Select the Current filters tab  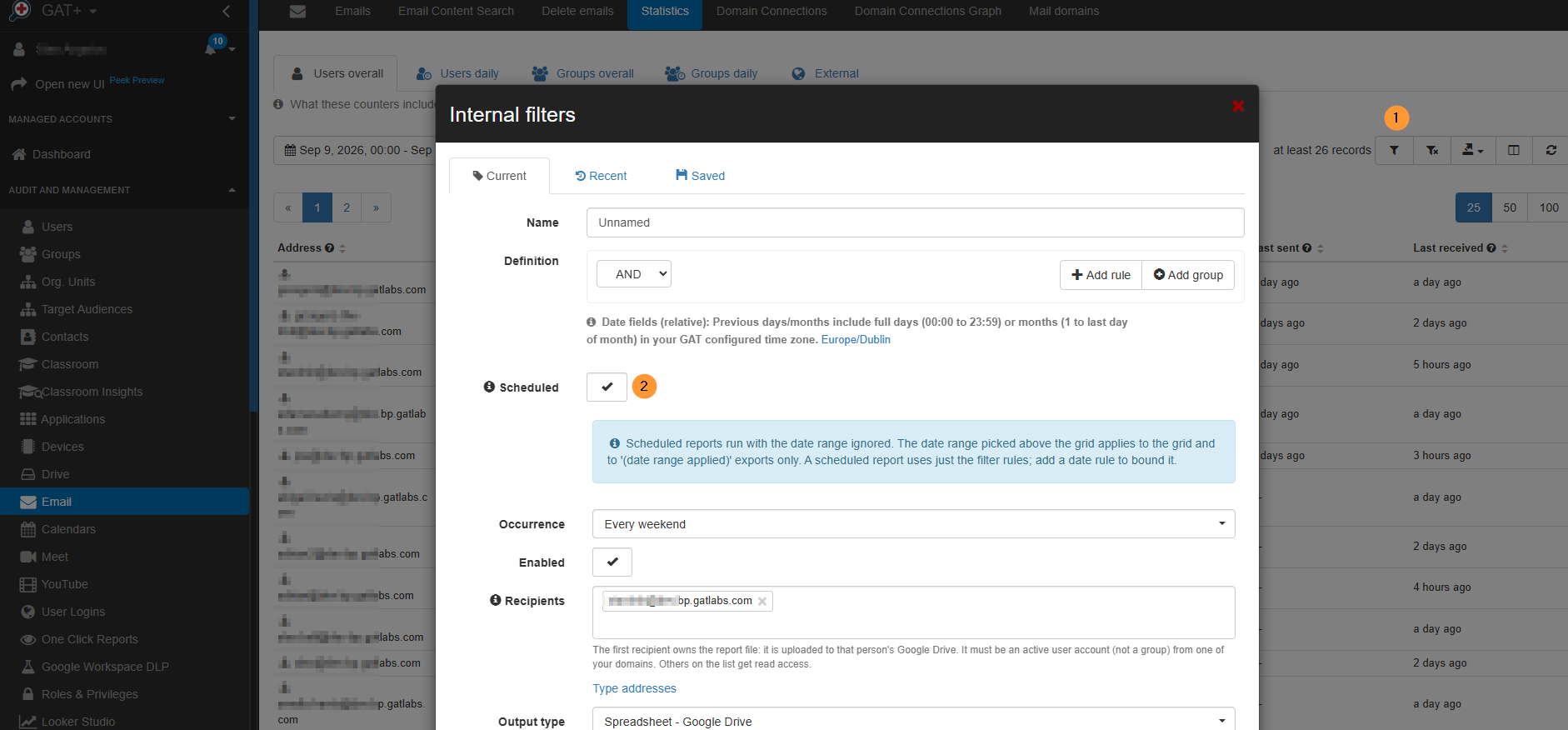pos(499,176)
